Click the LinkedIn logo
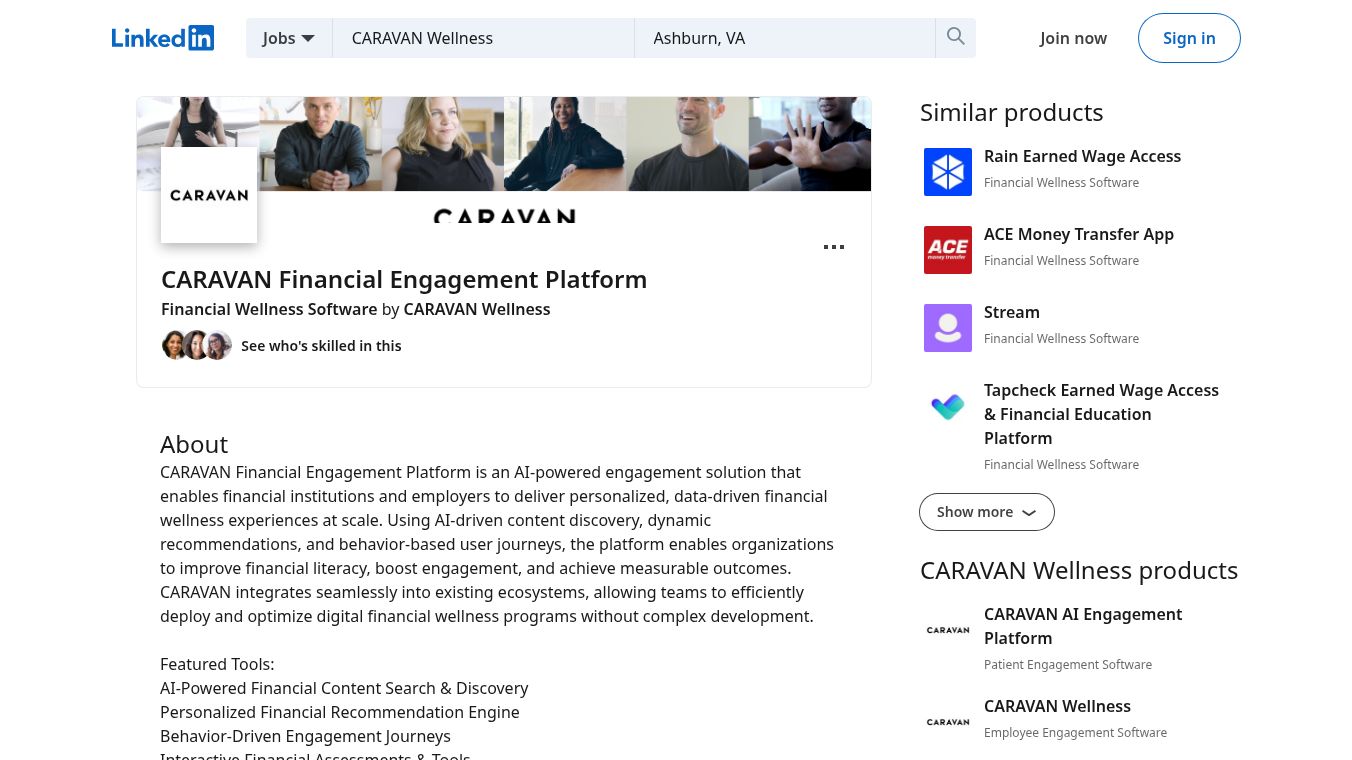The height and width of the screenshot is (760, 1352). pos(163,37)
